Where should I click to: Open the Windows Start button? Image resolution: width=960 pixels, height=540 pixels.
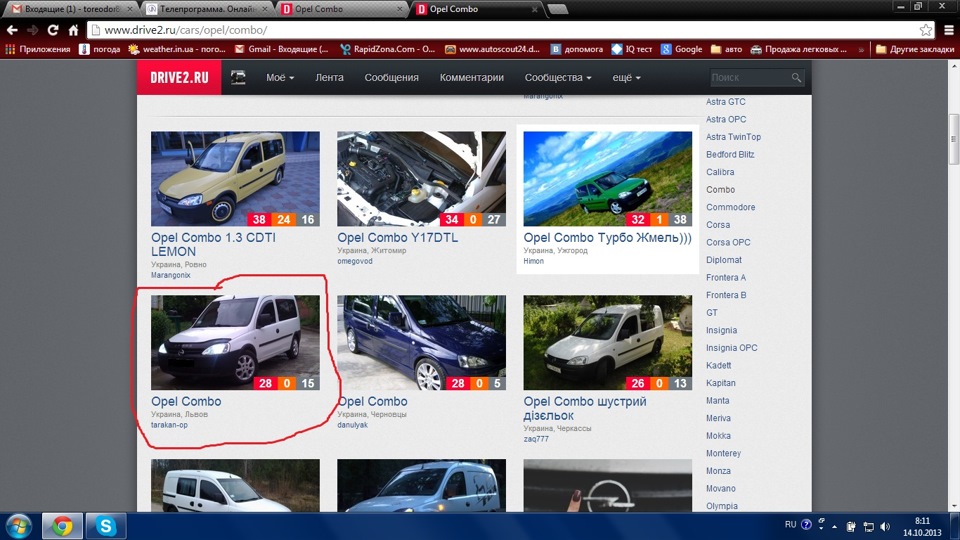coord(19,526)
